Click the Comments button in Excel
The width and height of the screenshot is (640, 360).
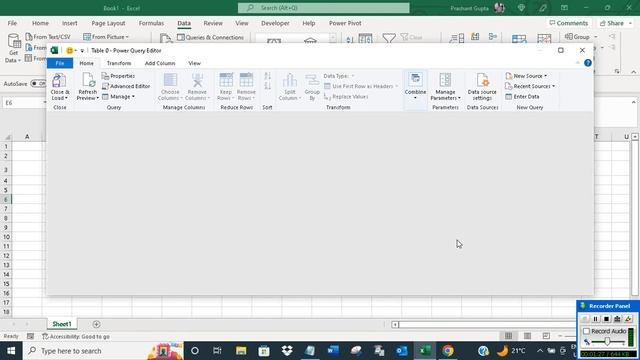(569, 23)
